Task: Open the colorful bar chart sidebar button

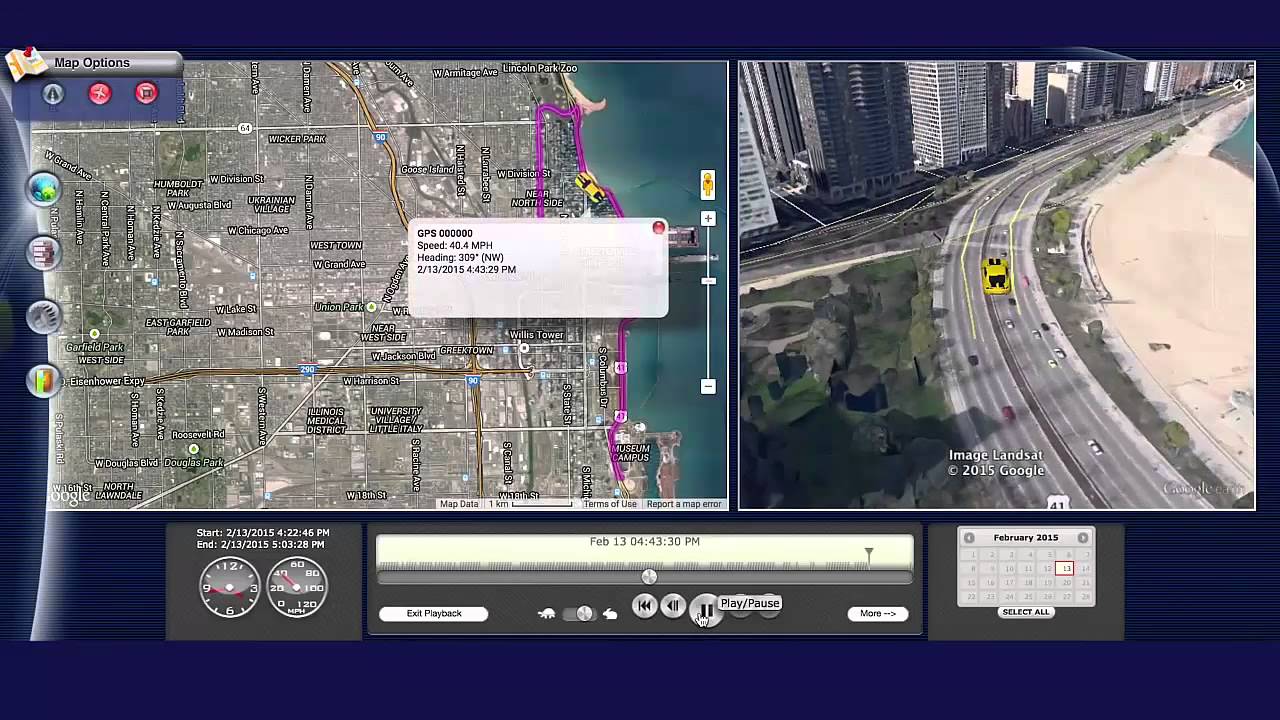Action: 44,381
